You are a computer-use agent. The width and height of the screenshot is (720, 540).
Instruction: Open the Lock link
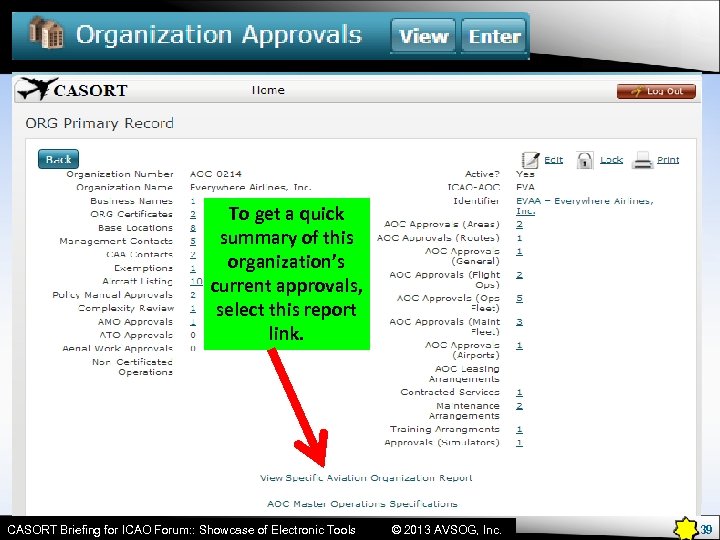612,160
